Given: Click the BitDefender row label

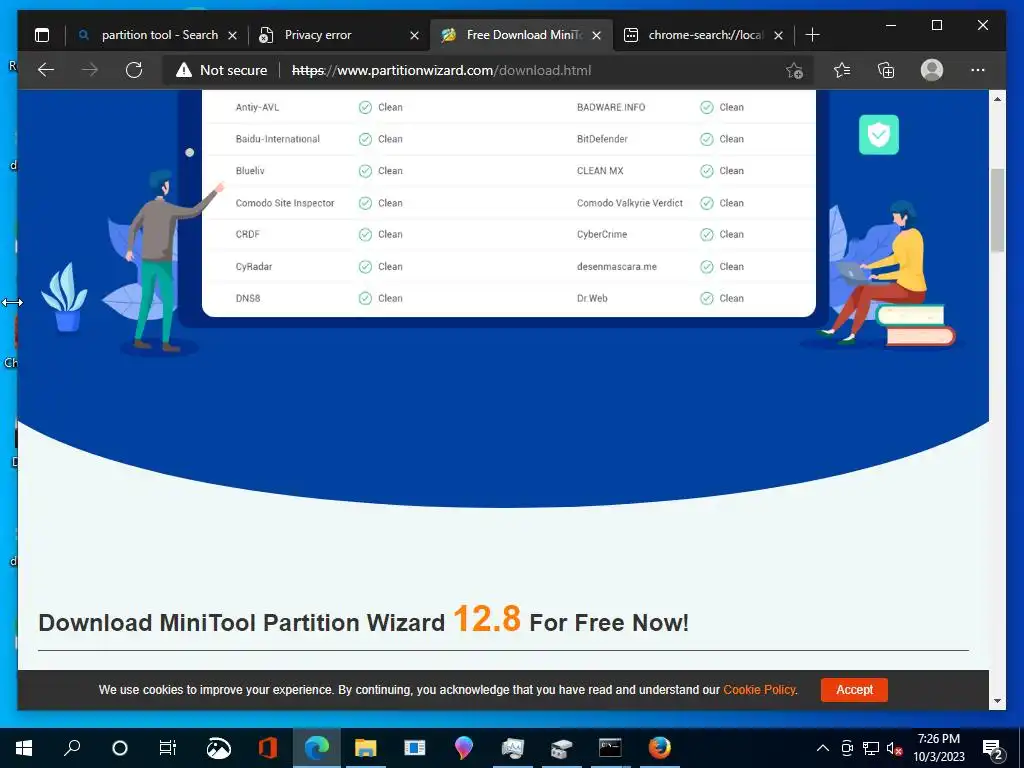Looking at the screenshot, I should 602,139.
